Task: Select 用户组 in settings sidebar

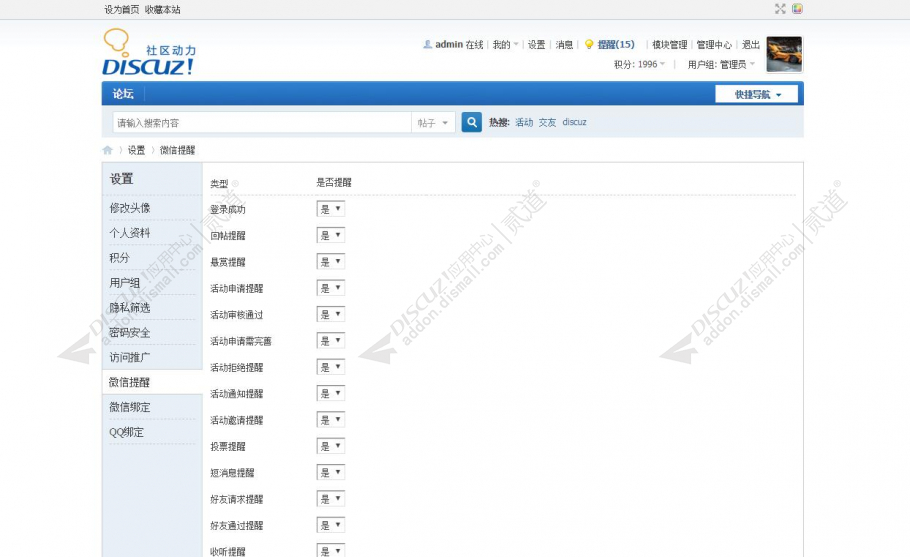Action: [x=125, y=283]
